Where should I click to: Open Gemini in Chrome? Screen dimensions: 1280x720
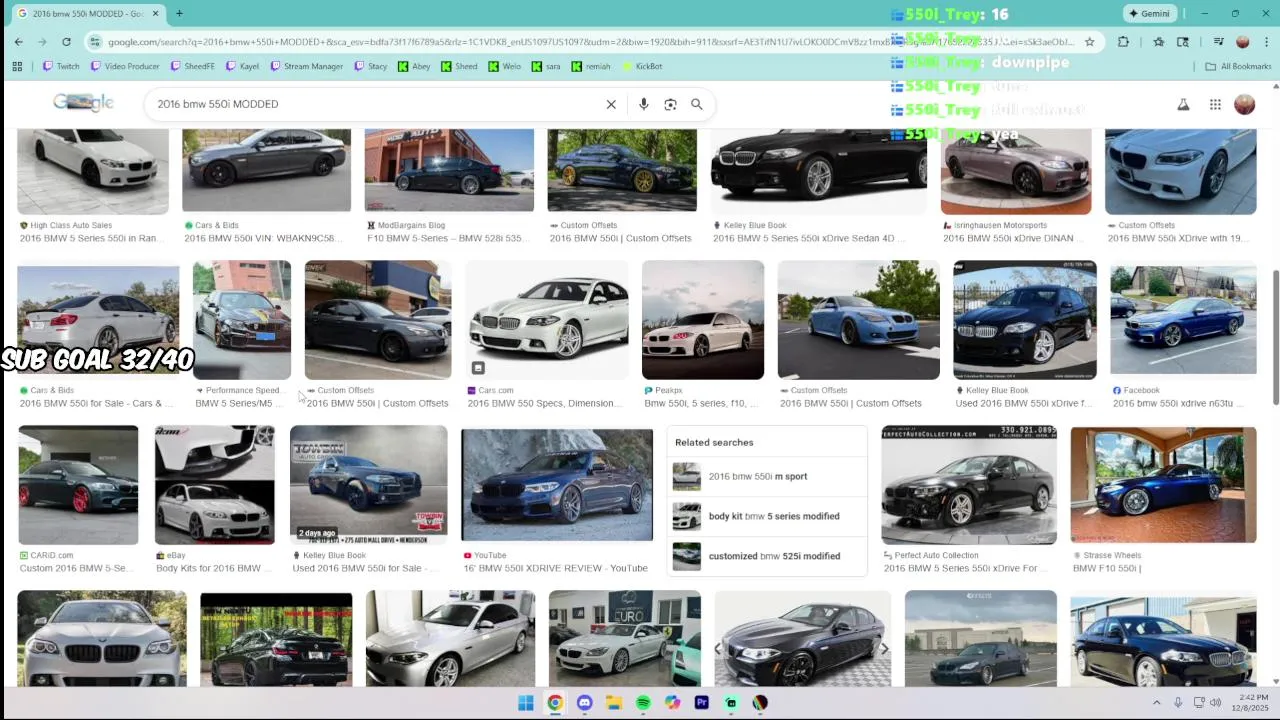point(1149,13)
